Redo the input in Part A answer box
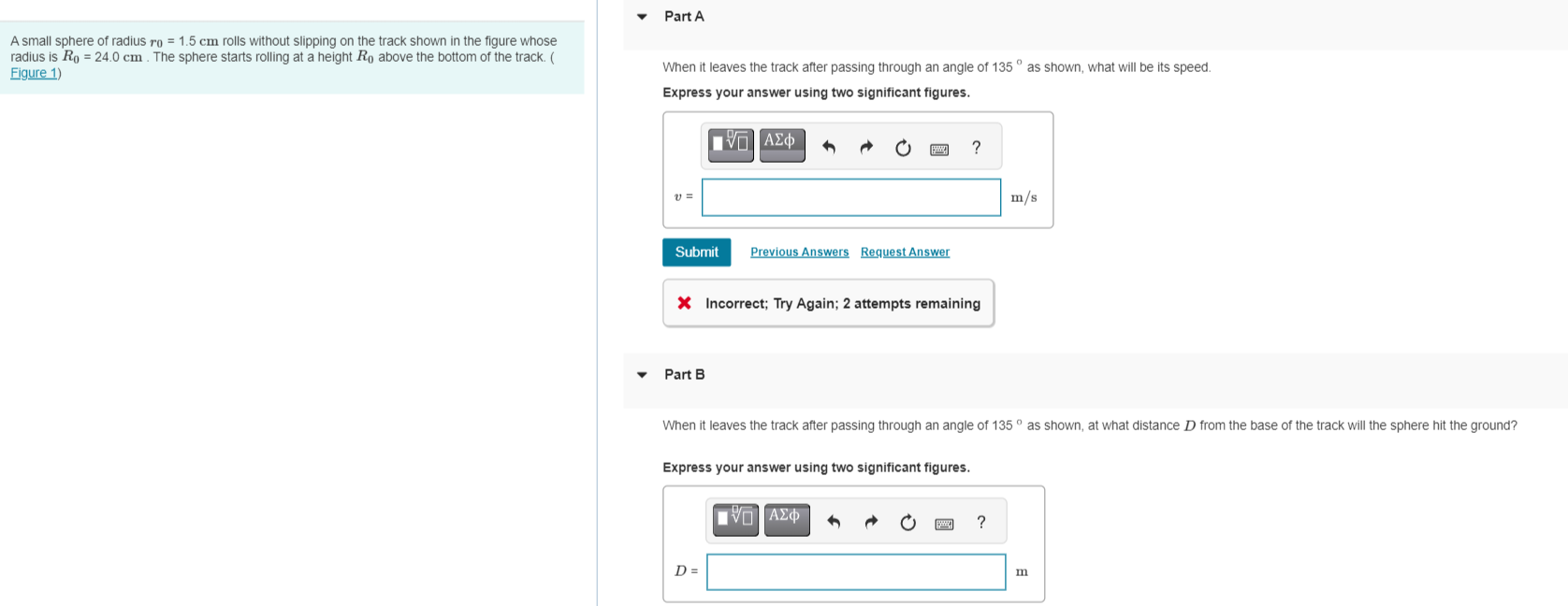 click(865, 146)
